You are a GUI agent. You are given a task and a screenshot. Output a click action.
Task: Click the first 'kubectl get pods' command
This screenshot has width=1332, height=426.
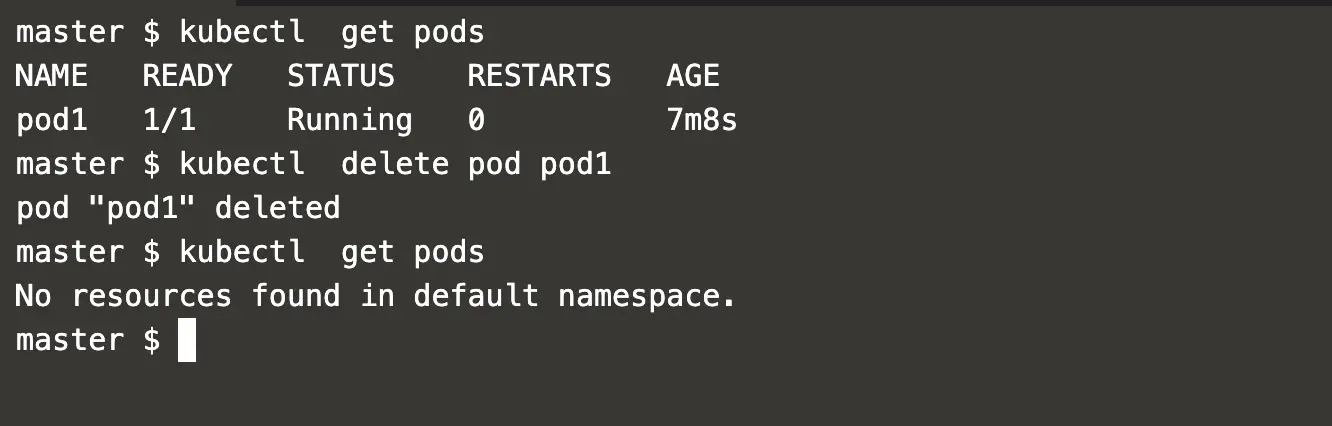[331, 33]
